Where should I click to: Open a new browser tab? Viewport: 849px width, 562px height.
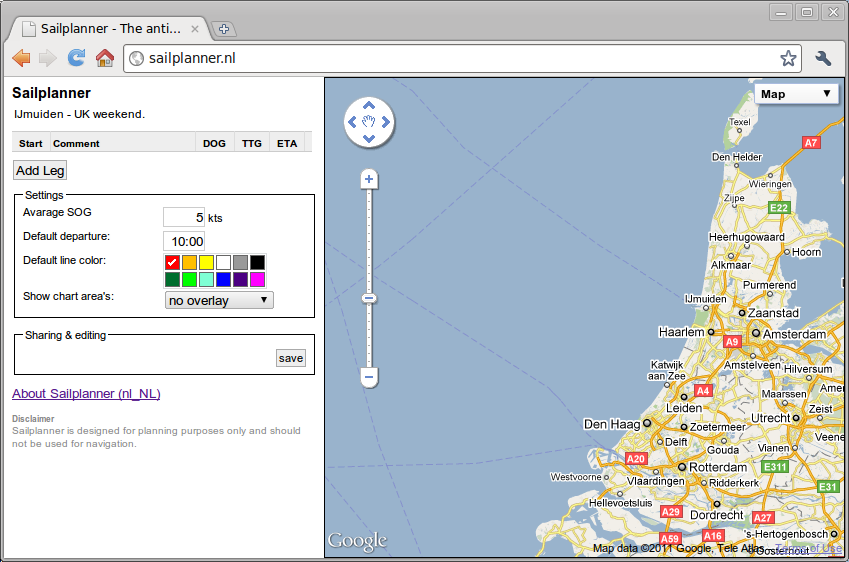click(x=225, y=29)
